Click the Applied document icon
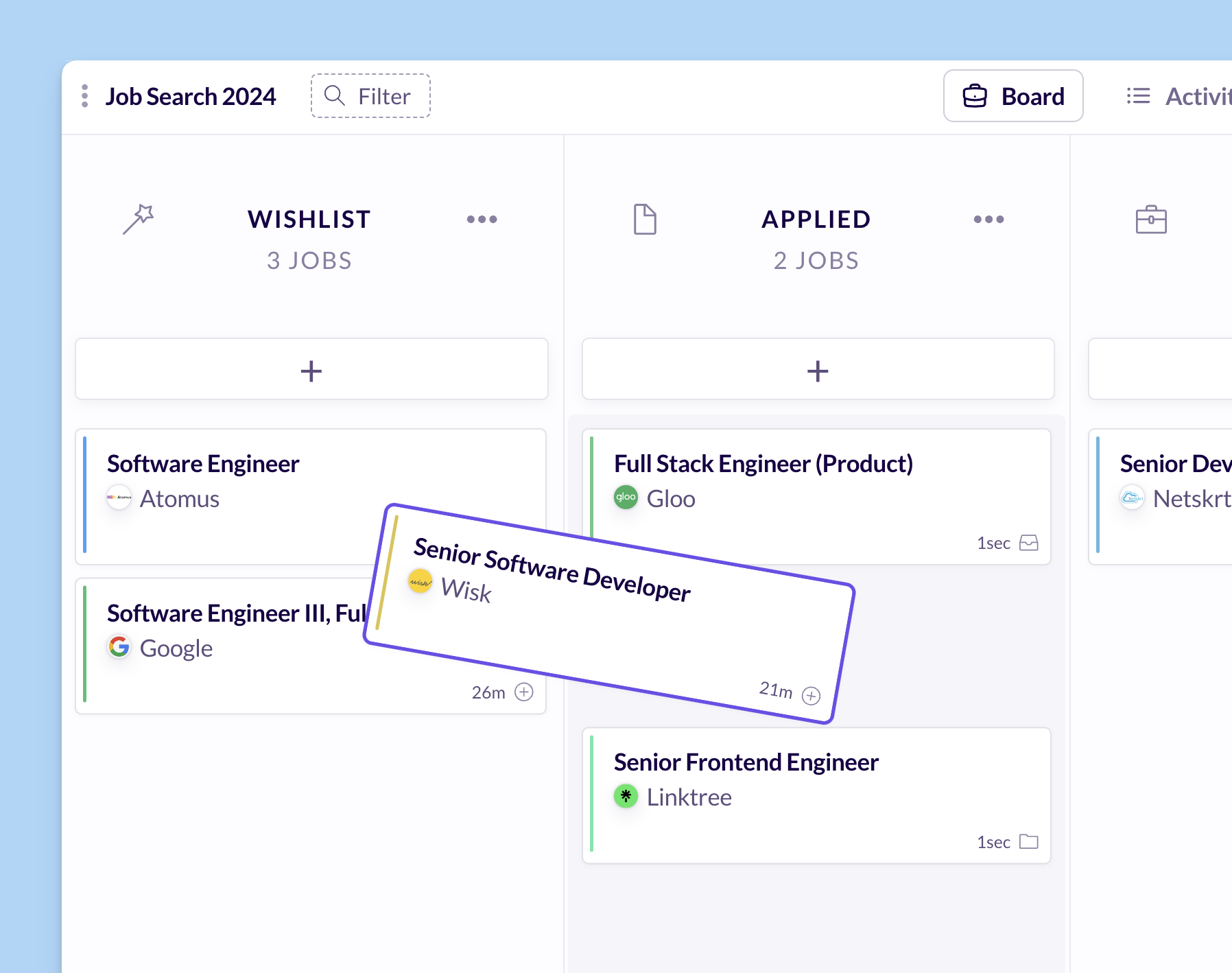Viewport: 1232px width, 973px height. tap(645, 220)
